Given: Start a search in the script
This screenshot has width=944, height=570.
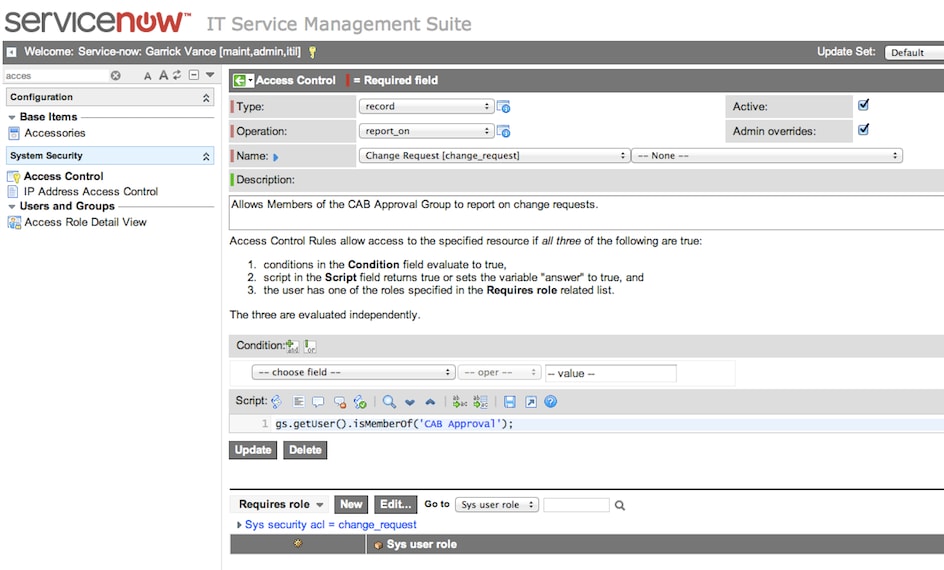Looking at the screenshot, I should (x=389, y=401).
